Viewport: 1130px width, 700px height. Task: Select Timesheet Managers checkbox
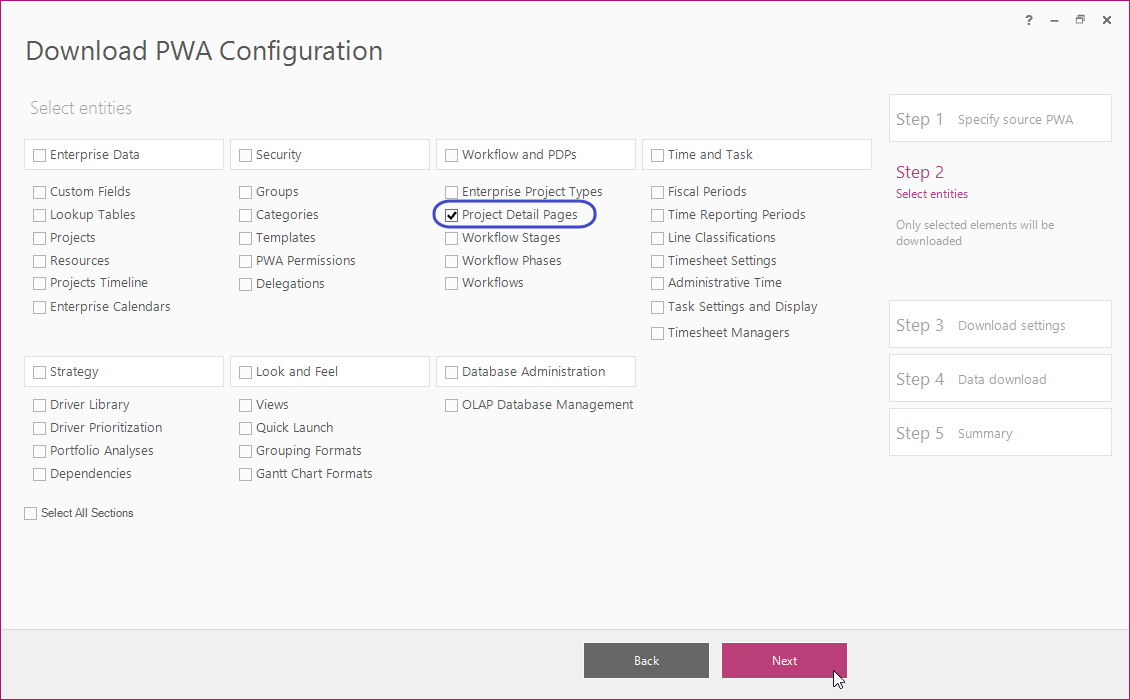[x=657, y=334]
